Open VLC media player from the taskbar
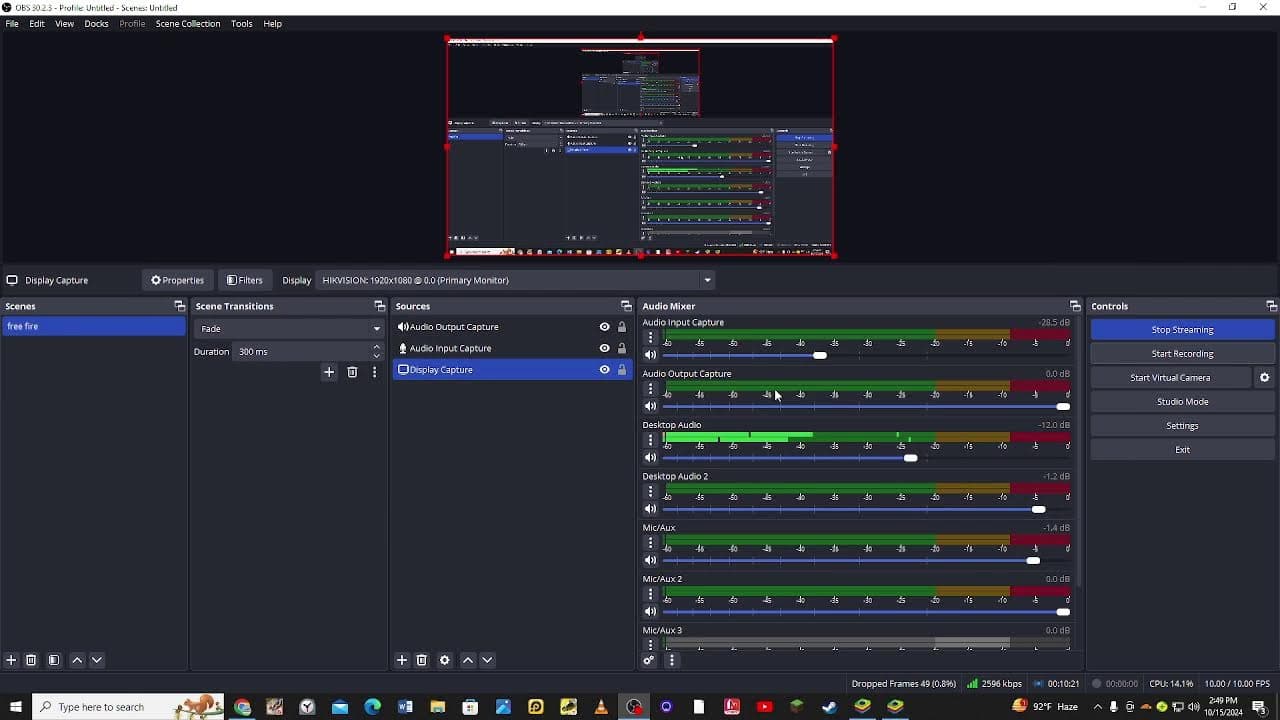1280x720 pixels. pos(601,707)
